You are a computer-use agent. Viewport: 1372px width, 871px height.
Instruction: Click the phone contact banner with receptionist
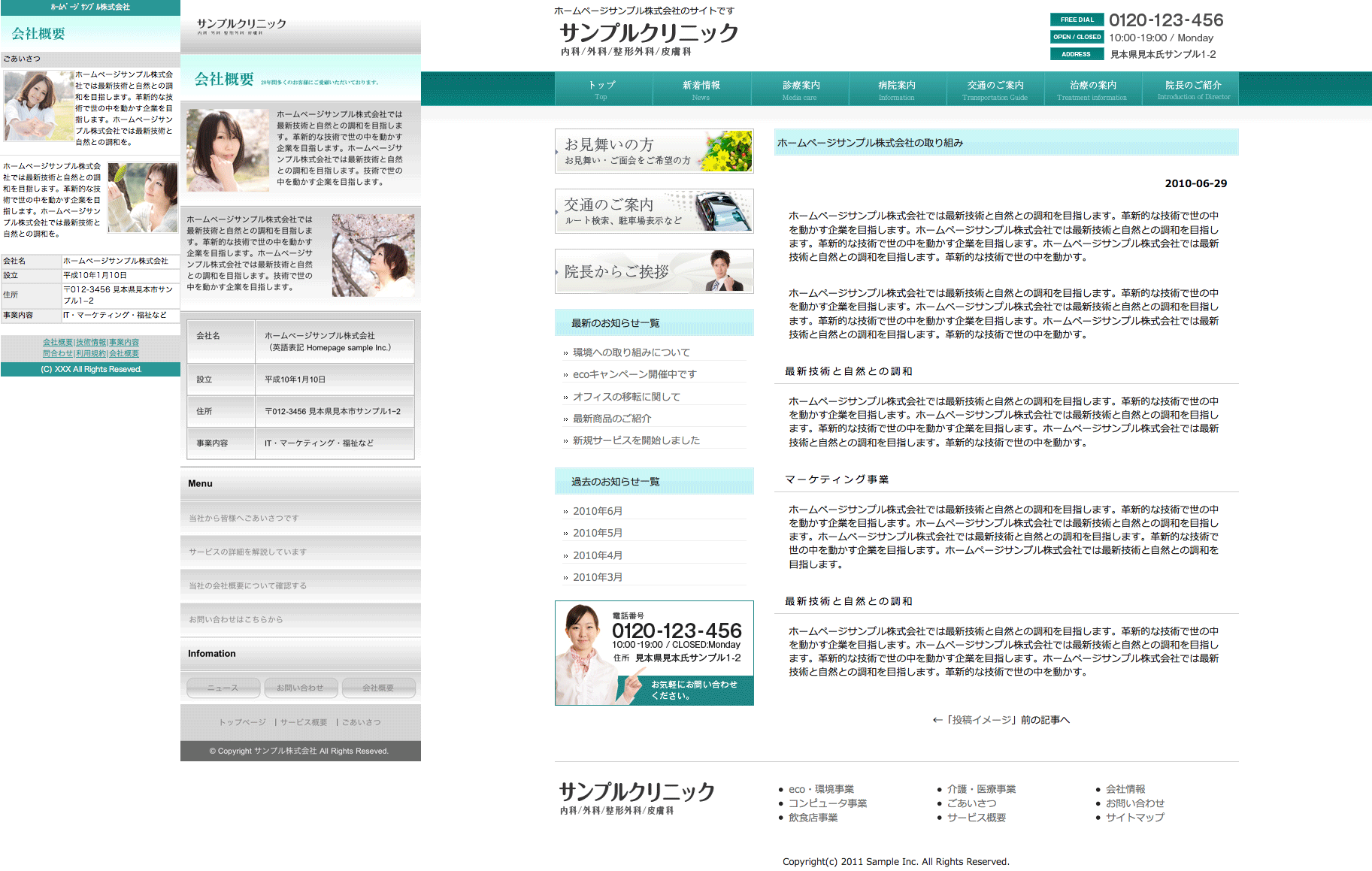coord(653,652)
